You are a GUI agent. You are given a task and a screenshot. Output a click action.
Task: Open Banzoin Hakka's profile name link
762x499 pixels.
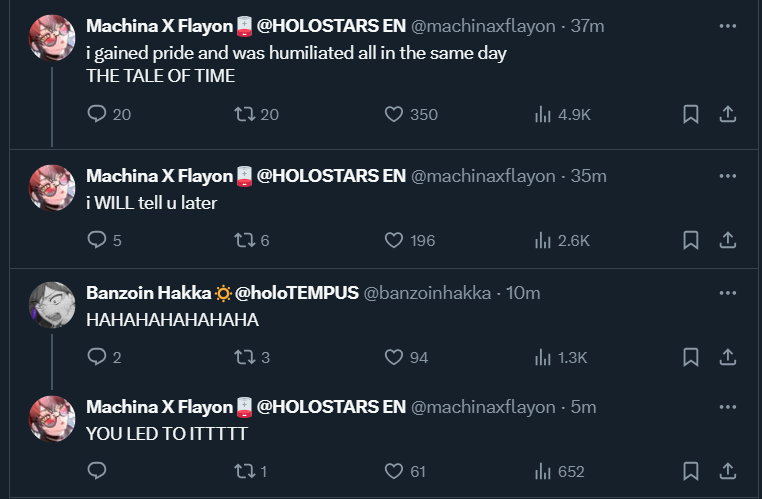tap(148, 293)
